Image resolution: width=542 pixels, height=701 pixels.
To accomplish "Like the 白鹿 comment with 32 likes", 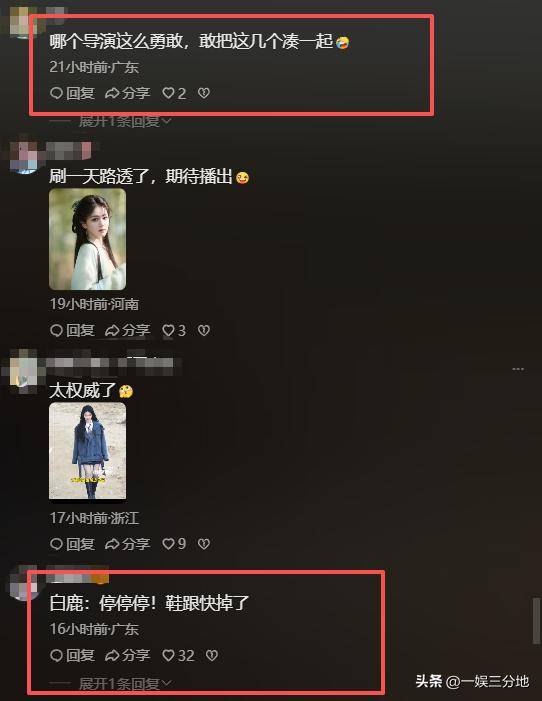I will (178, 655).
